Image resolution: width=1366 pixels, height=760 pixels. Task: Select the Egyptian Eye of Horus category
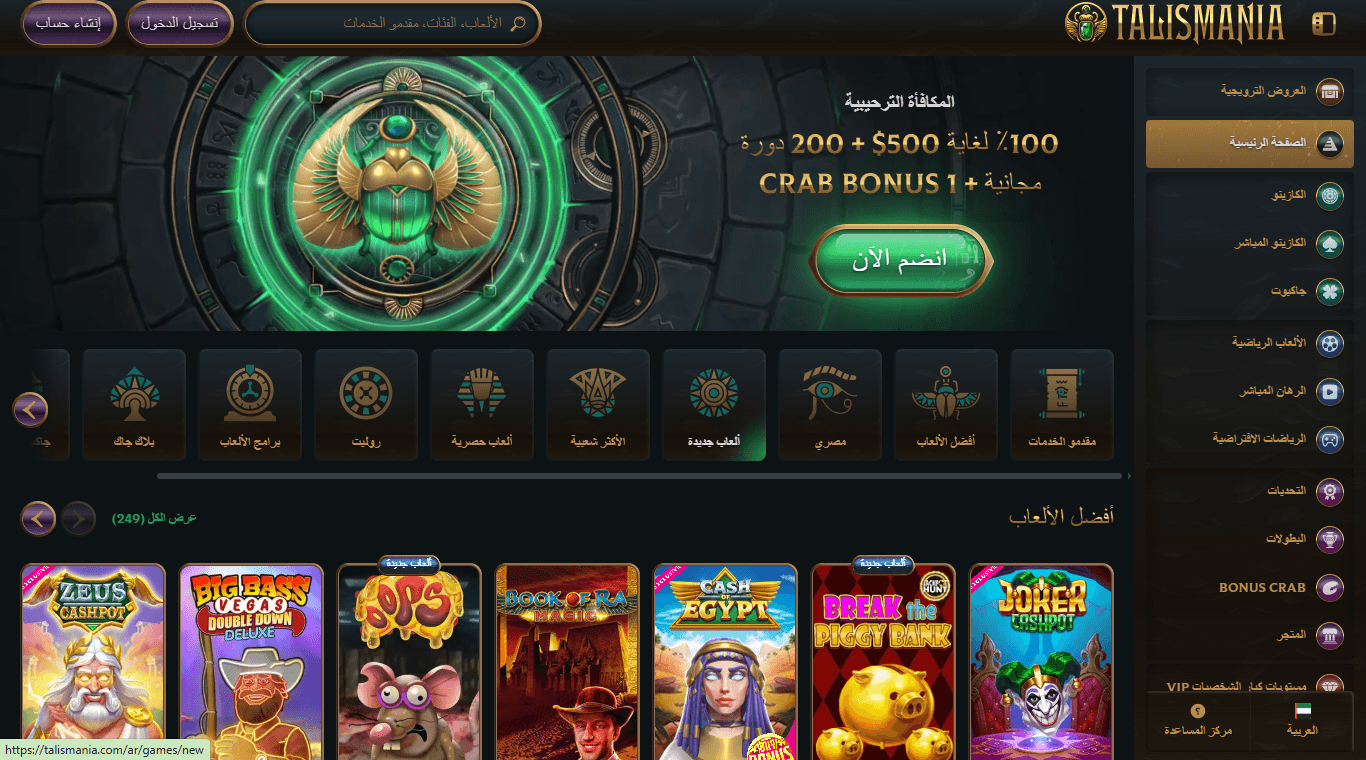[830, 405]
